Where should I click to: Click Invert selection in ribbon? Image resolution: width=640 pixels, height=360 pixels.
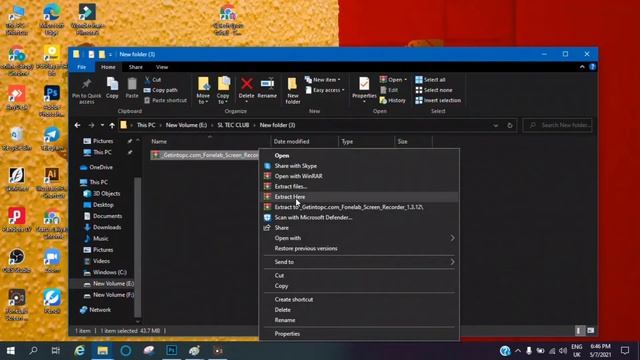pyautogui.click(x=438, y=100)
